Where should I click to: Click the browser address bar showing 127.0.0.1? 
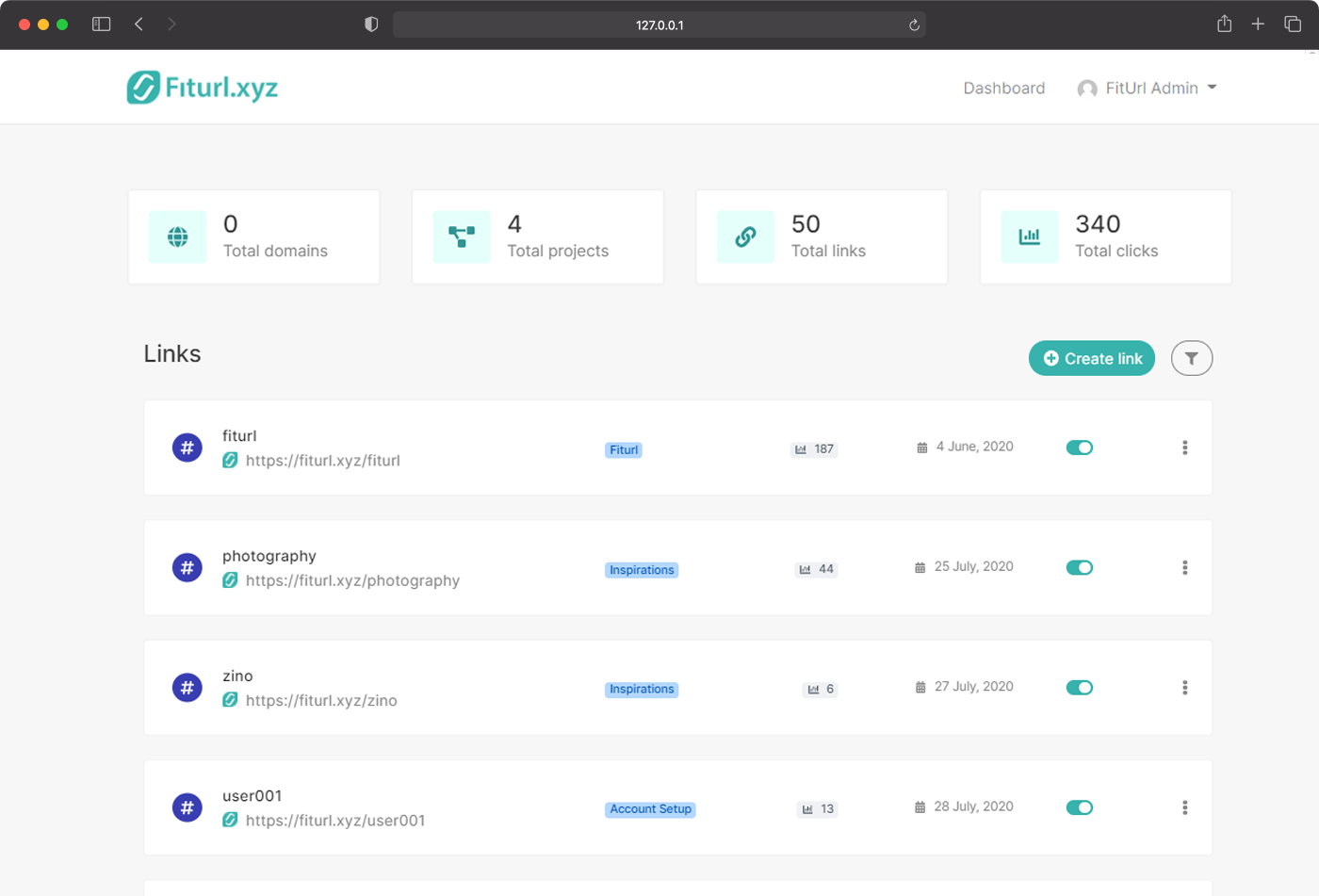(x=659, y=24)
